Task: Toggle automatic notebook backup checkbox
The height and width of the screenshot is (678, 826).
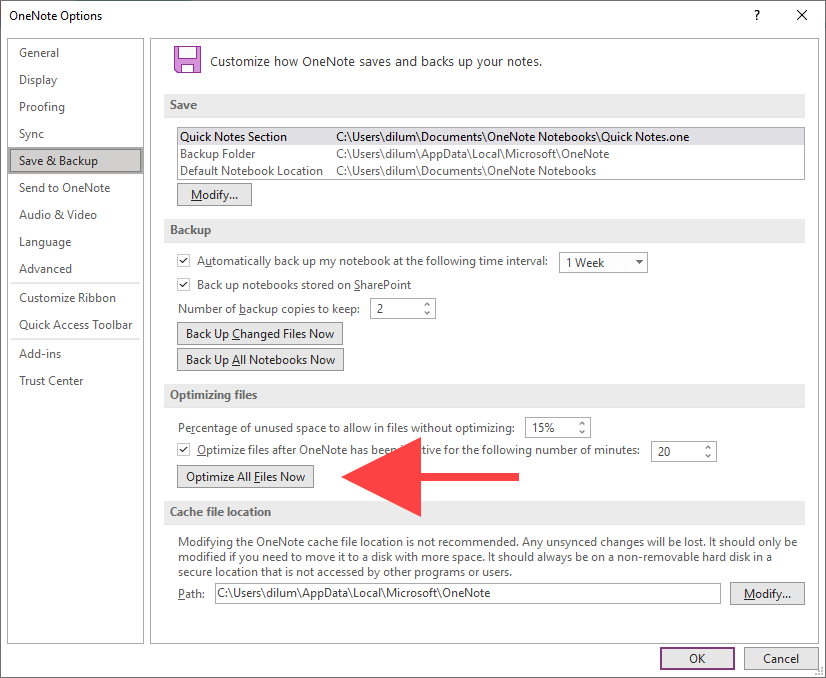Action: pyautogui.click(x=183, y=261)
